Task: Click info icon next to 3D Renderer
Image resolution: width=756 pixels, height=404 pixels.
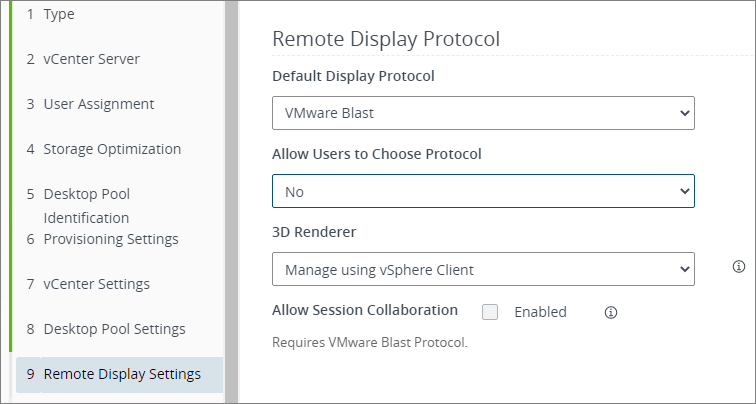Action: (739, 267)
